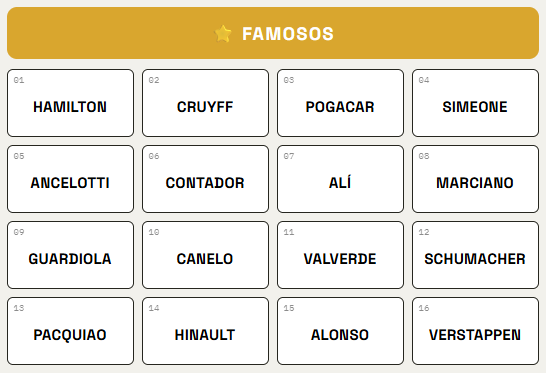Select the MARCIANO card
Image resolution: width=546 pixels, height=373 pixels.
pos(476,179)
